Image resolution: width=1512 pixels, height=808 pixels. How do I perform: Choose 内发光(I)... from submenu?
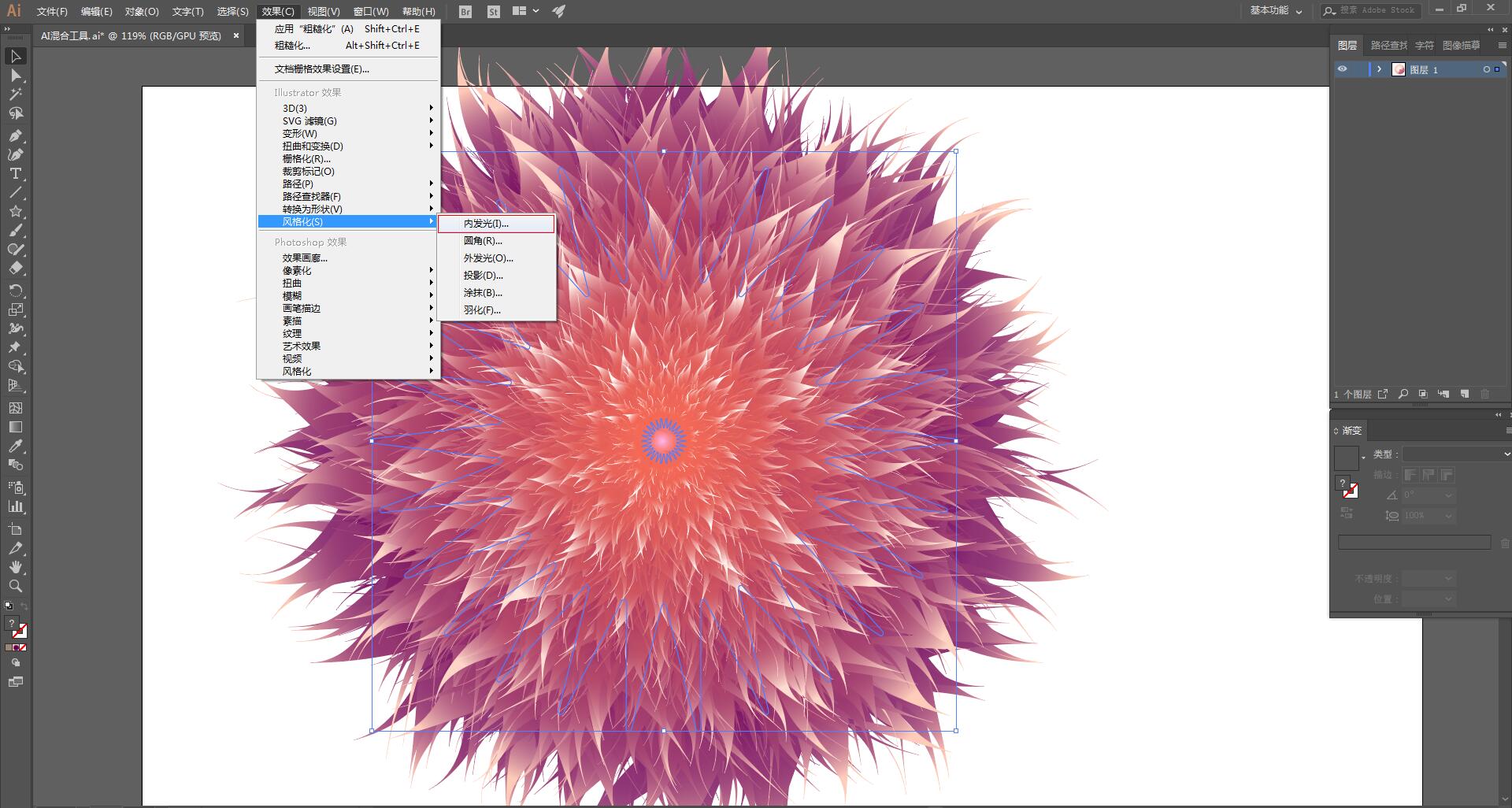[496, 224]
